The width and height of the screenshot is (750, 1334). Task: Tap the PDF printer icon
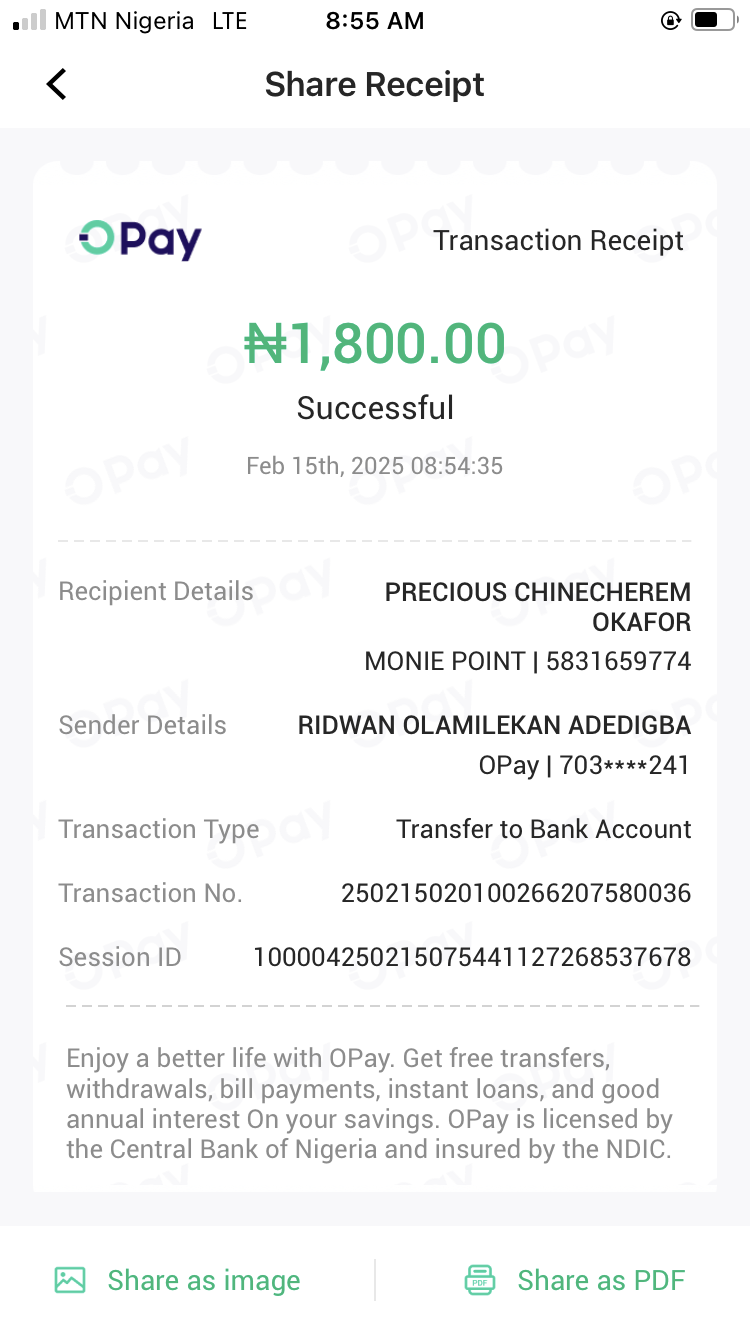480,1280
